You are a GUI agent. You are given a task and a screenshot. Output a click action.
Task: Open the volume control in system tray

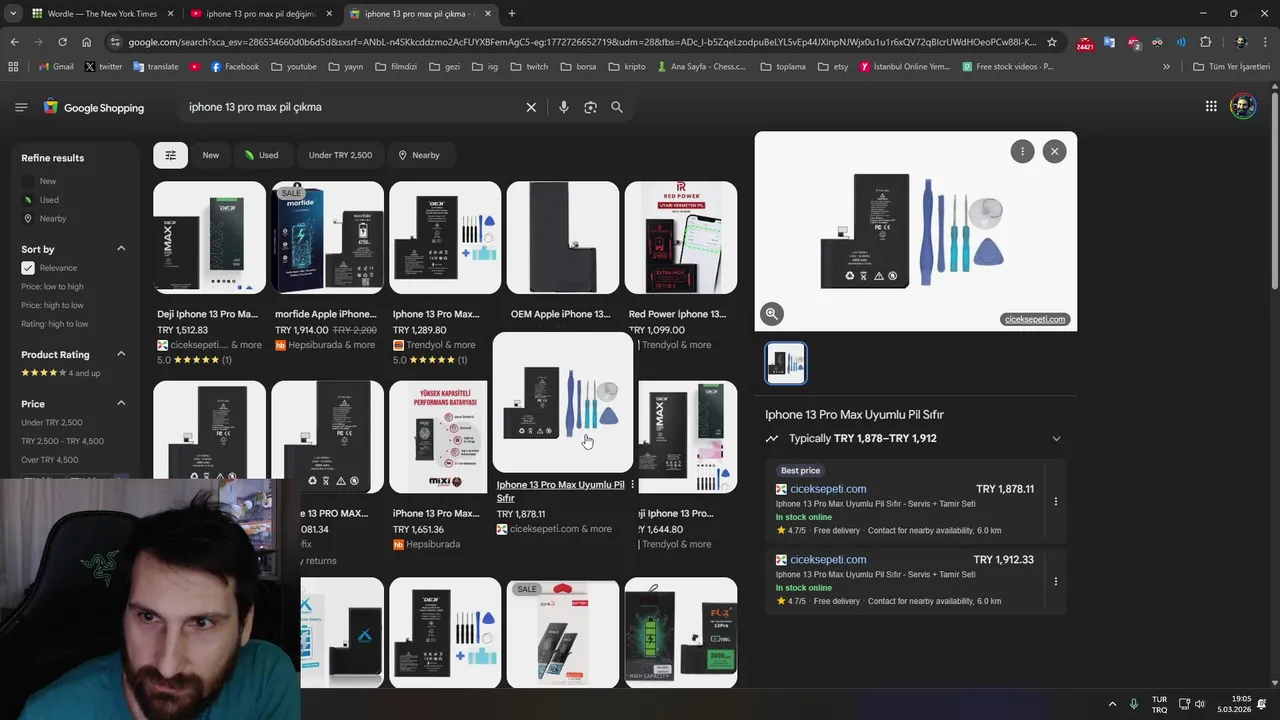(x=1200, y=704)
